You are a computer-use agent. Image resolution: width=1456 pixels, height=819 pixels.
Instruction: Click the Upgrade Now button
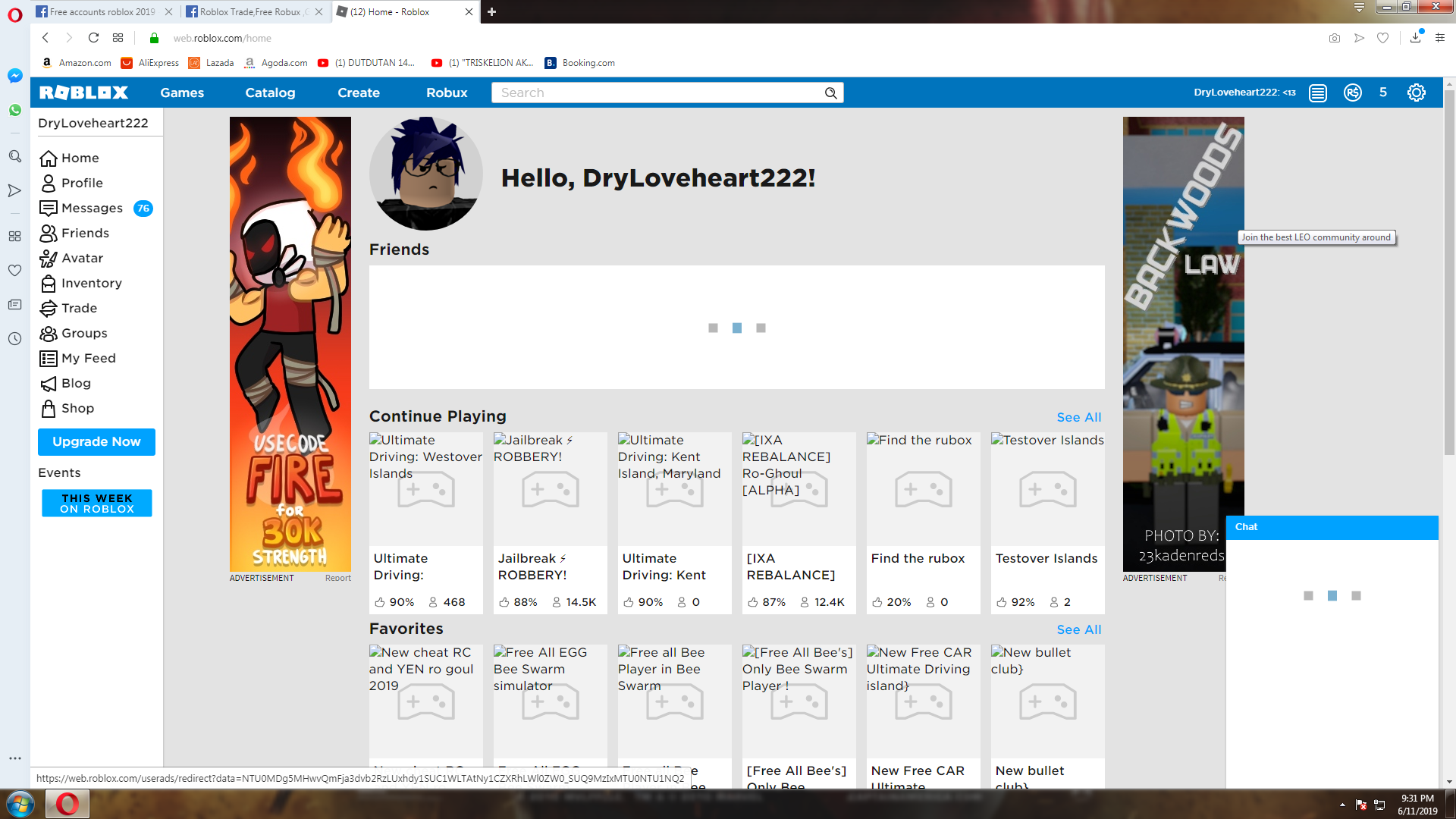coord(96,441)
